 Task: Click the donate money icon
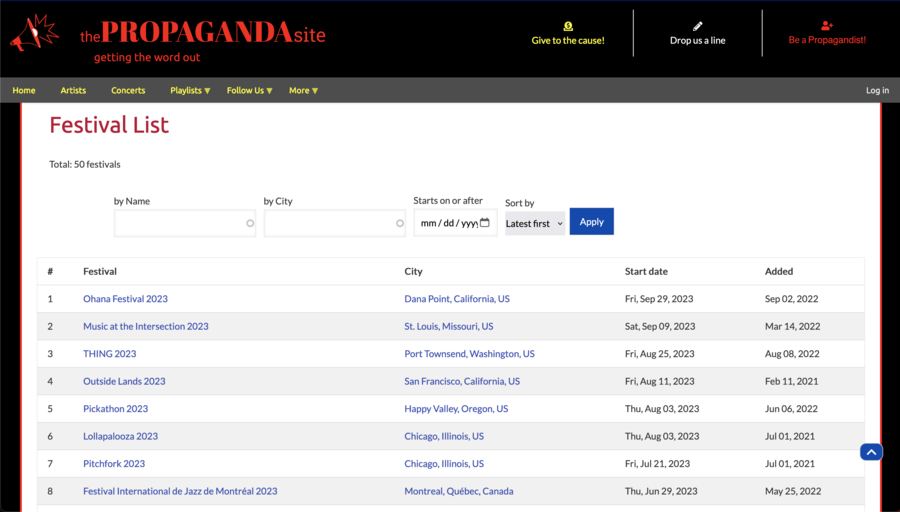coord(568,26)
